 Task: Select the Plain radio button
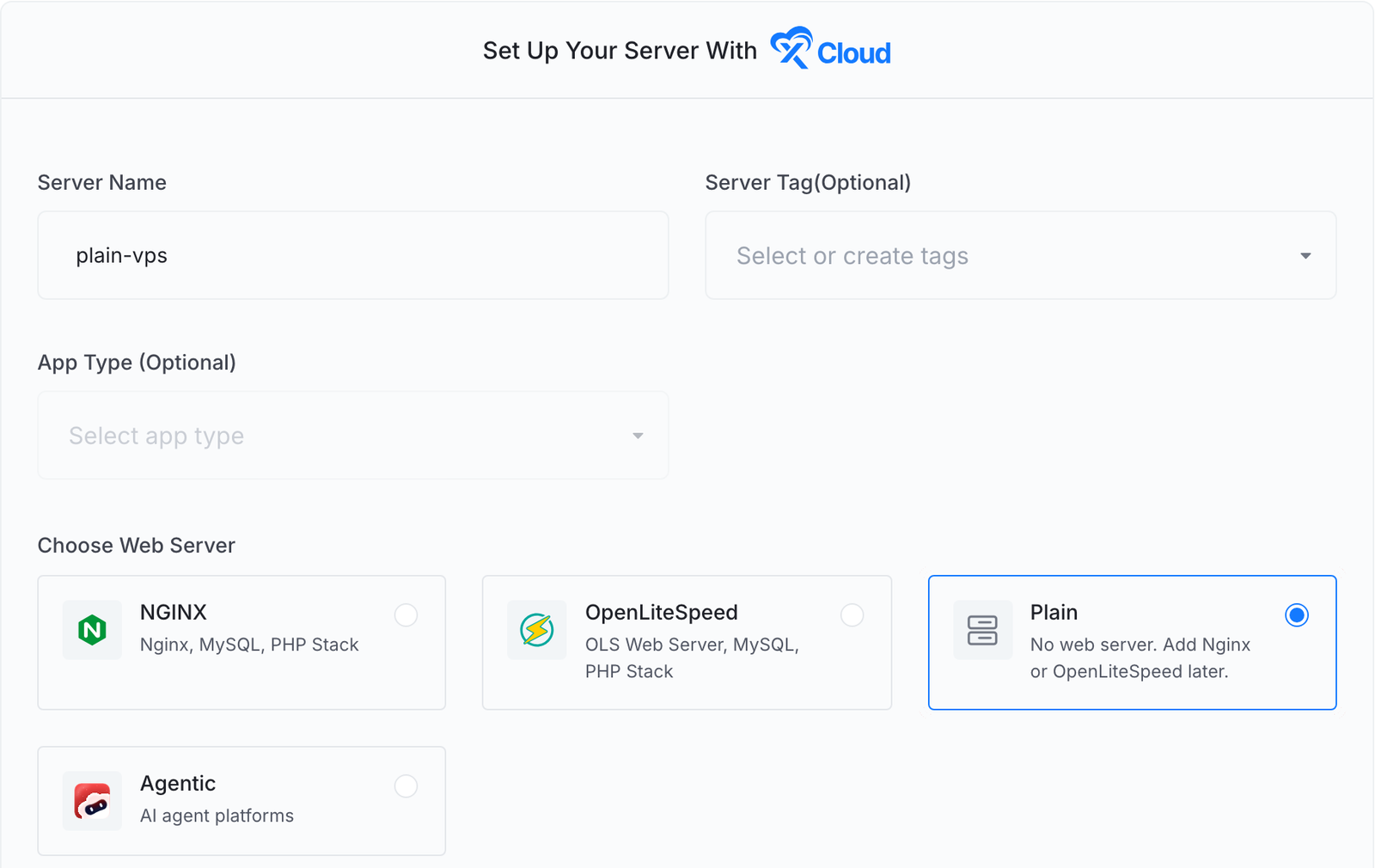(x=1297, y=615)
